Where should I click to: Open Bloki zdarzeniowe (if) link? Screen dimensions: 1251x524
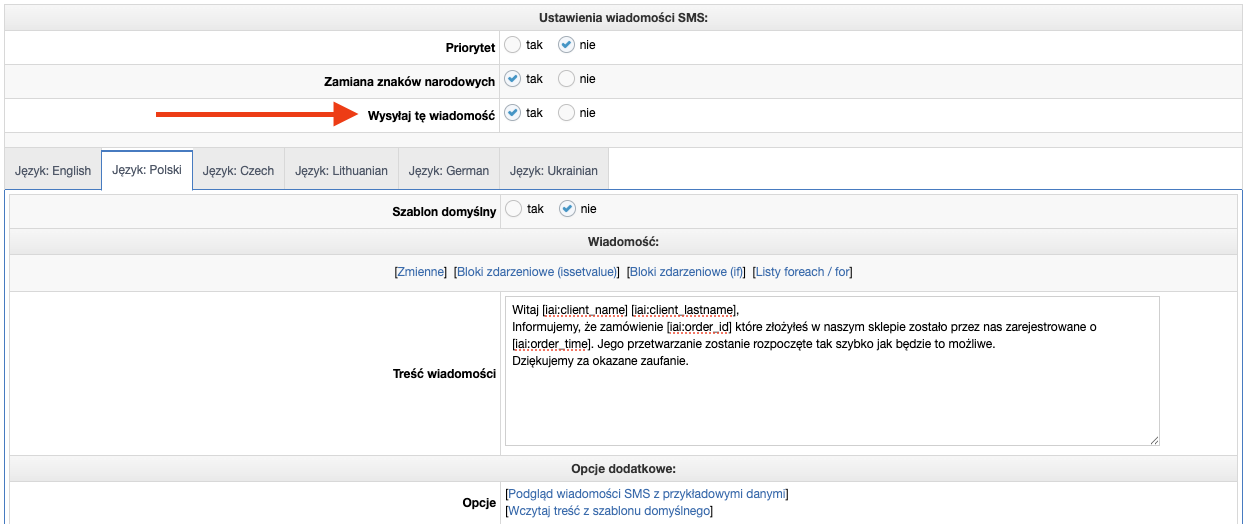pyautogui.click(x=687, y=272)
